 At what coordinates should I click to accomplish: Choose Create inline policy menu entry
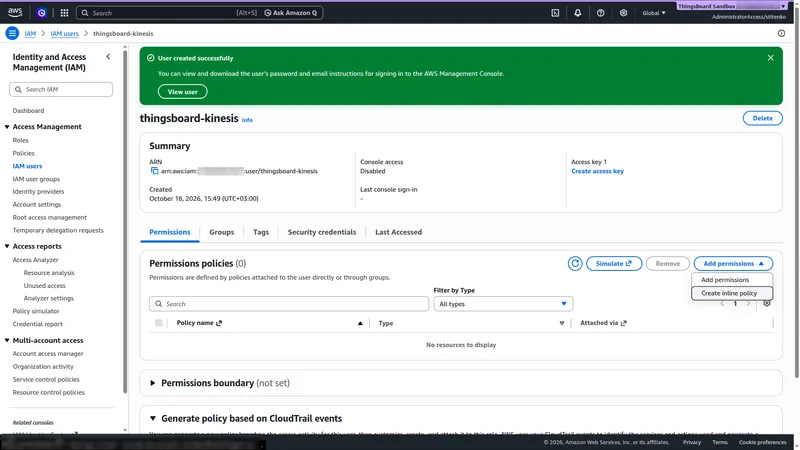732,293
